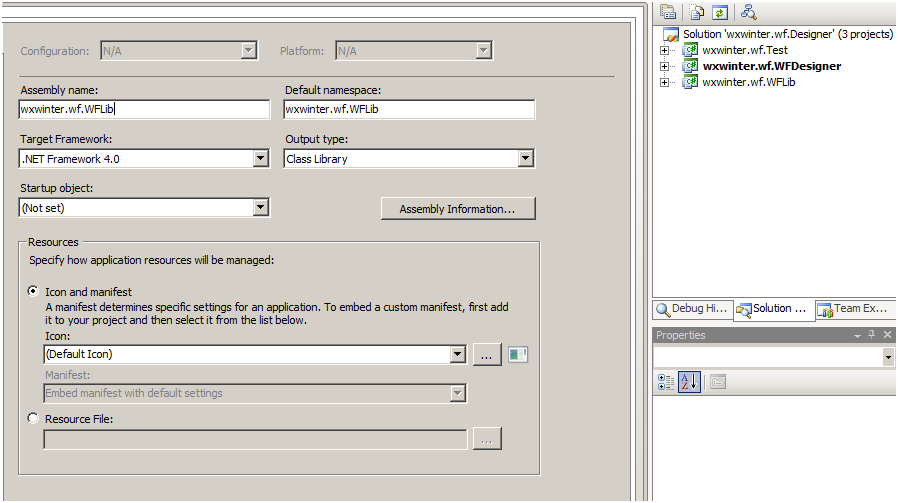This screenshot has height=503, width=898.
Task: Click the Properties panel title text
Action: point(680,335)
